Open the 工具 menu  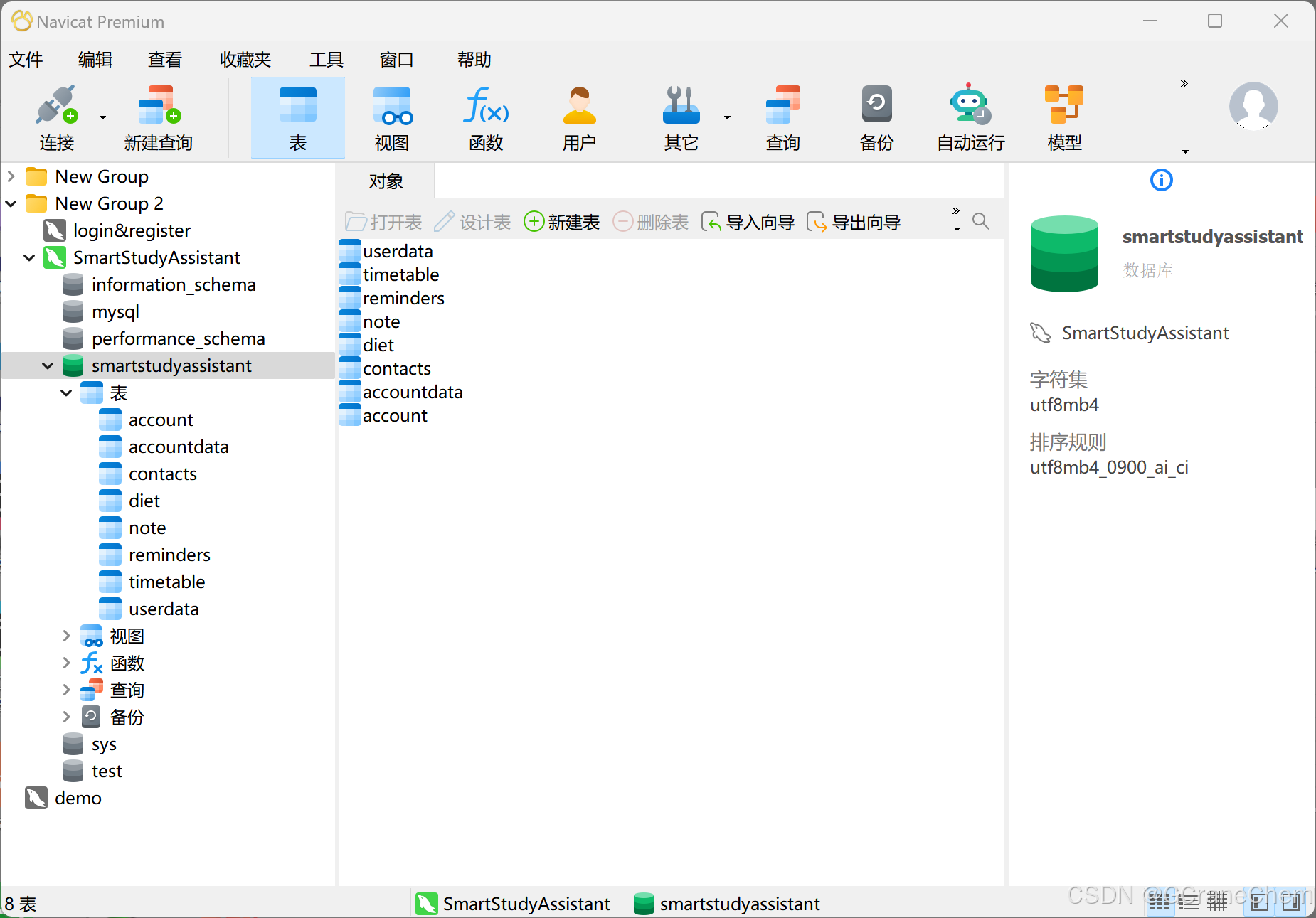[x=327, y=60]
